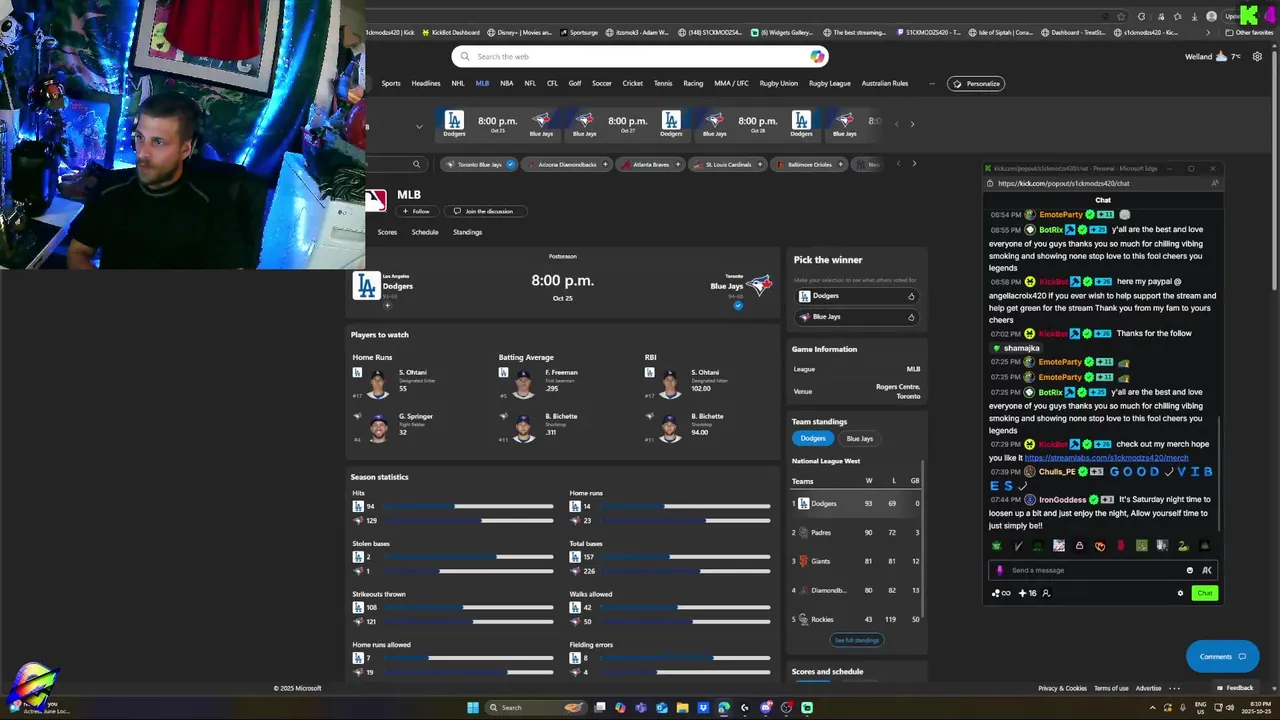Viewport: 1280px width, 720px height.
Task: Open the Headlines tab
Action: pos(426,83)
